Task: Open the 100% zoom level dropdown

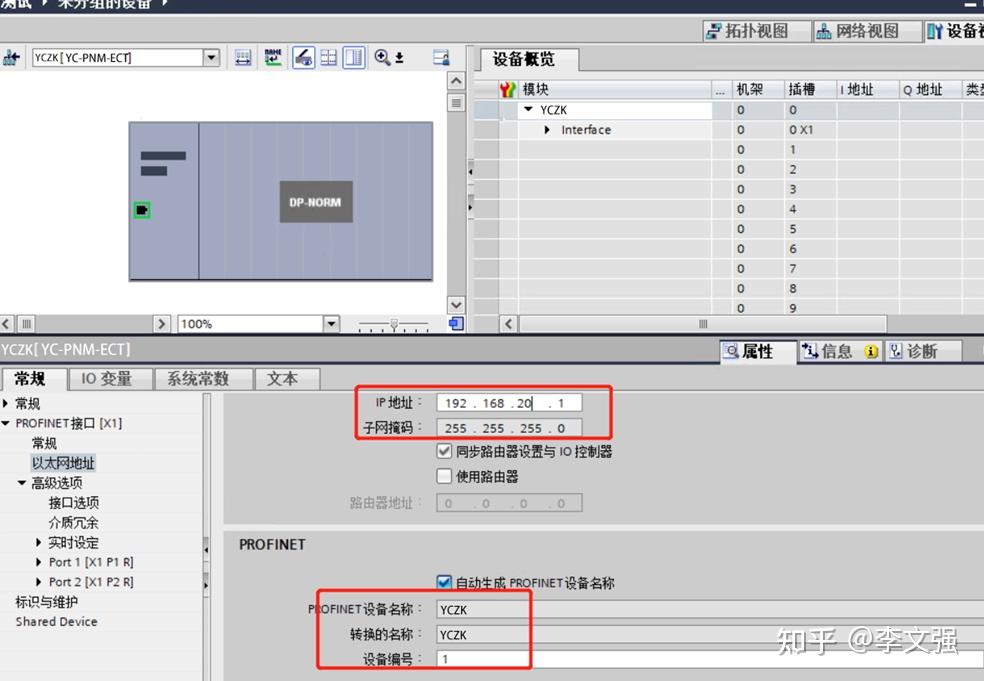Action: click(331, 324)
